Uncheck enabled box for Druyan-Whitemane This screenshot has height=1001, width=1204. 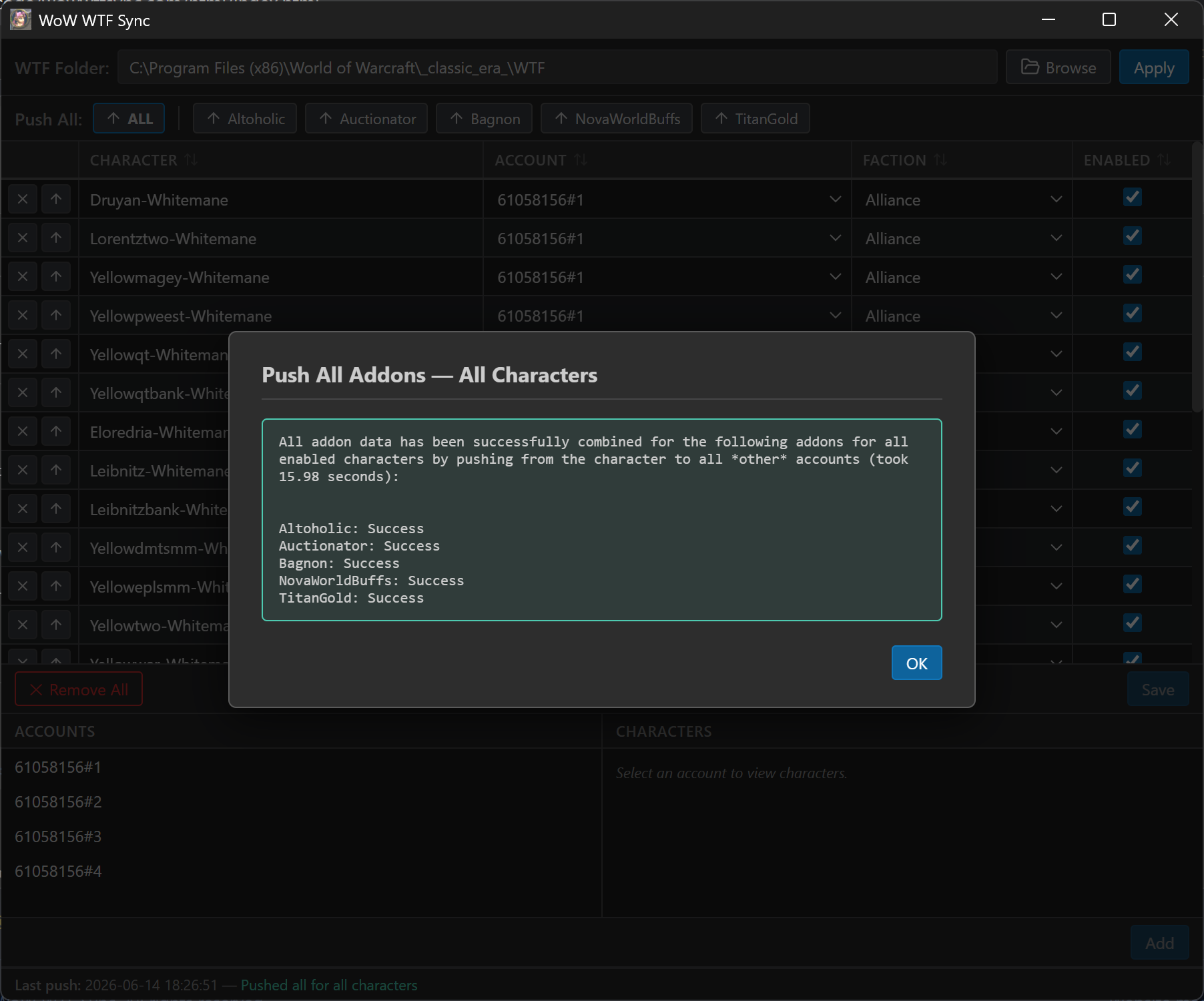[1133, 198]
